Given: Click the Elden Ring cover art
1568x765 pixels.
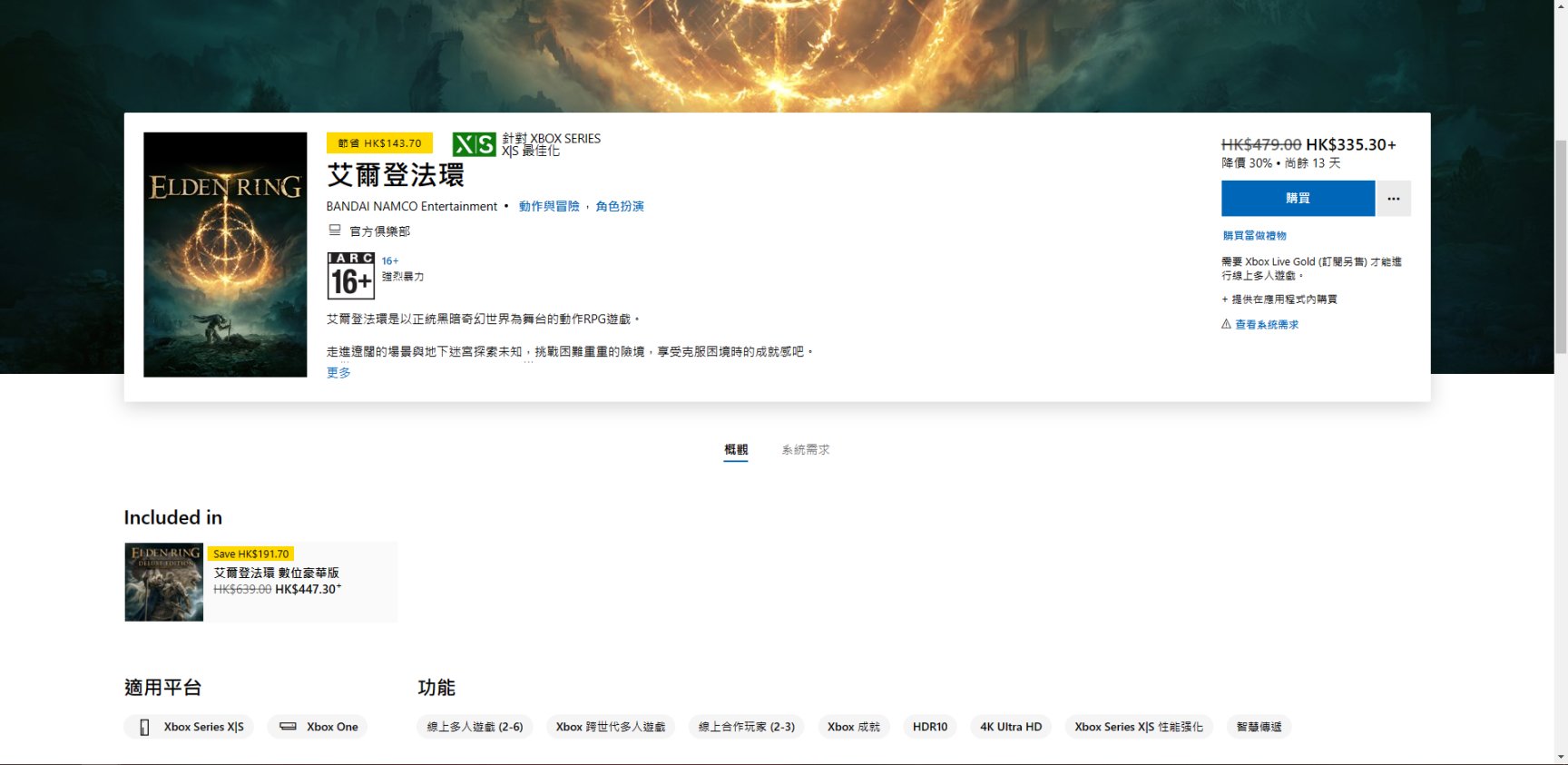Looking at the screenshot, I should point(225,255).
